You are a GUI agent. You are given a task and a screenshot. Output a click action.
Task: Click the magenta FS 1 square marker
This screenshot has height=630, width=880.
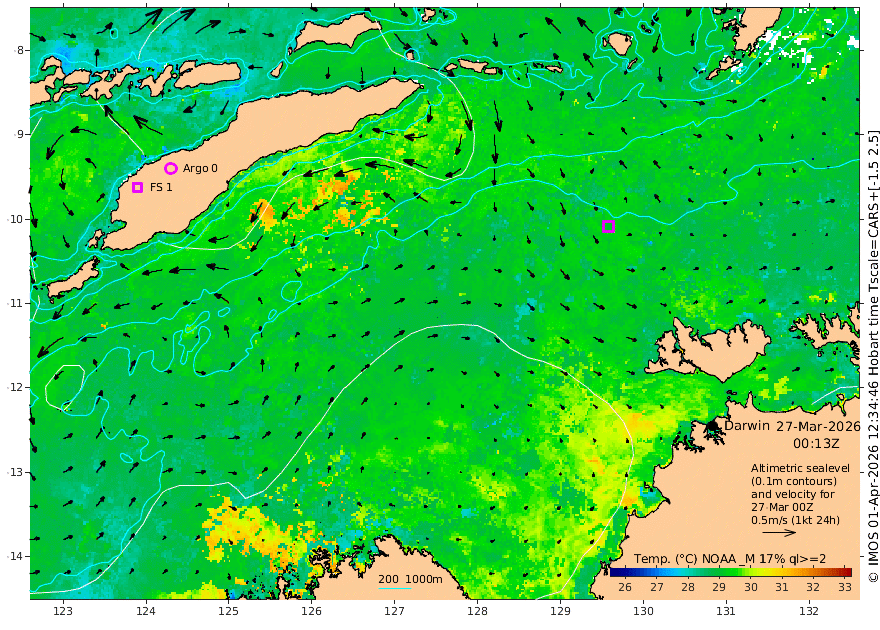tap(138, 187)
